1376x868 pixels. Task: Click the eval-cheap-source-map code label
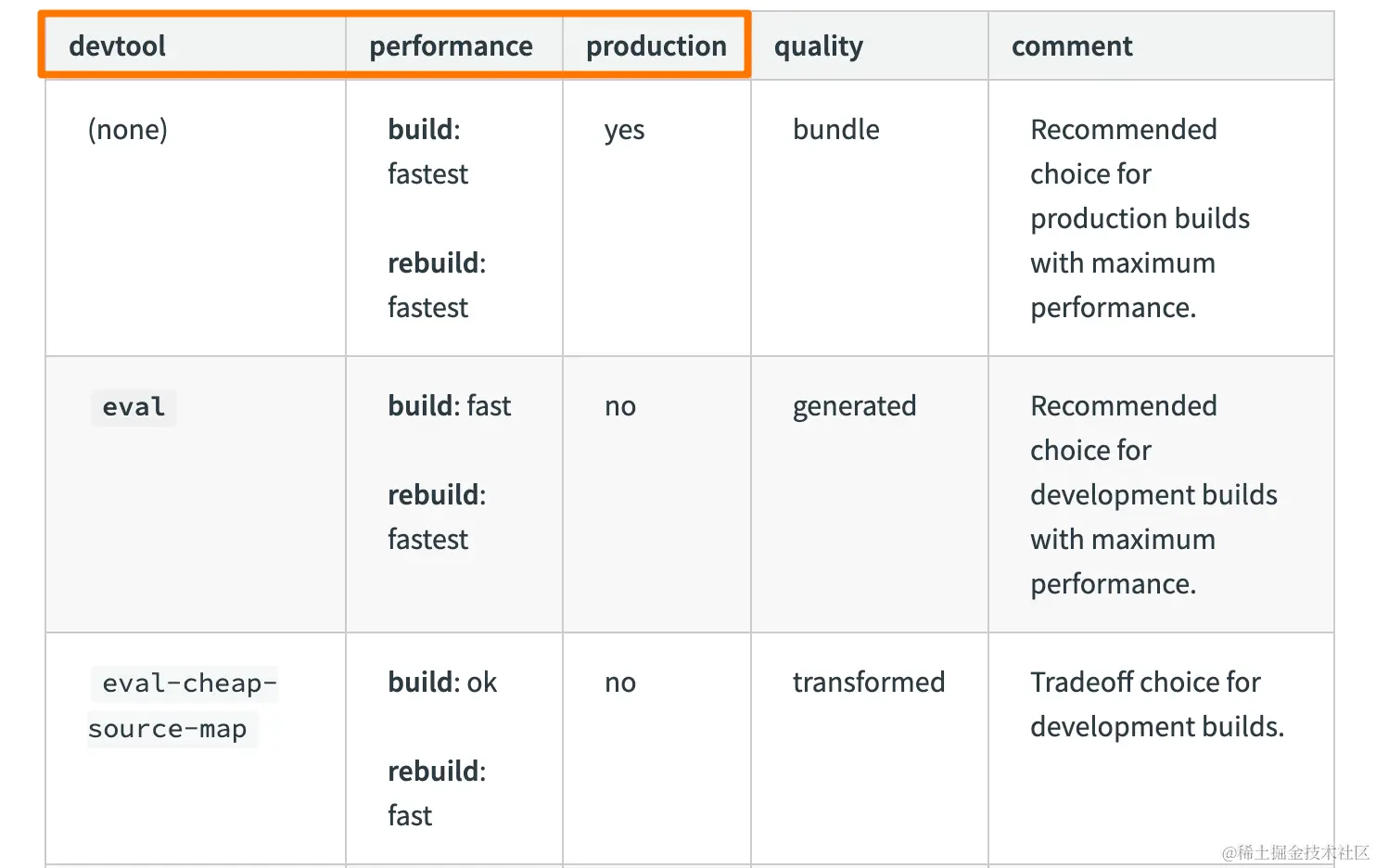(x=183, y=706)
